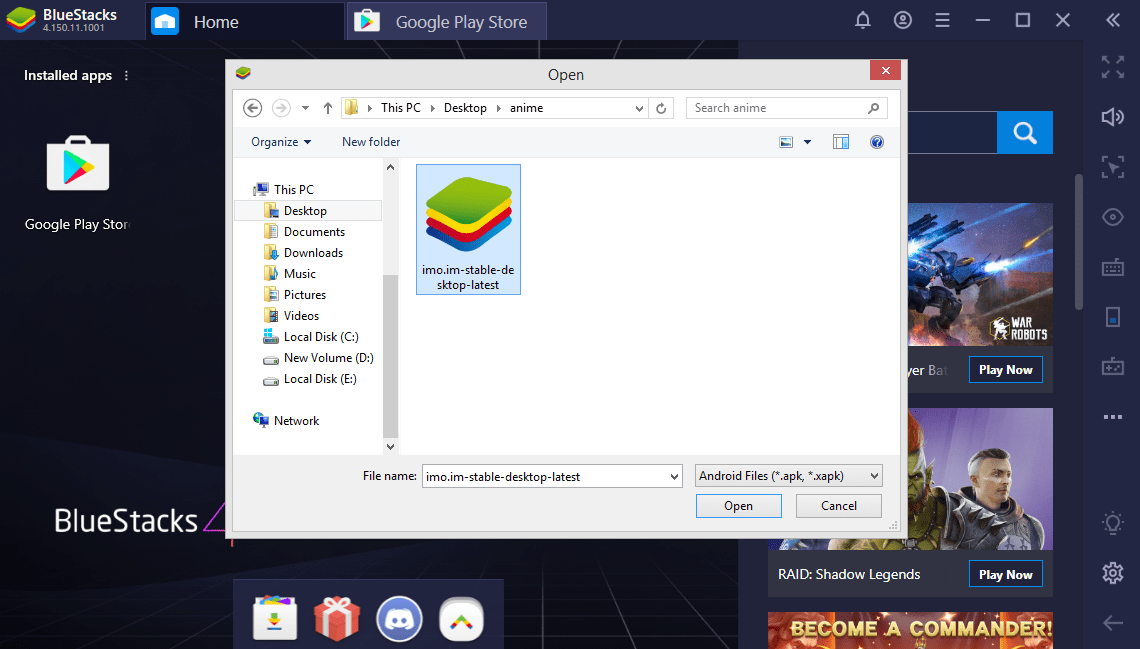
Task: Collapse the BlueStacks right sidebar
Action: point(1113,20)
